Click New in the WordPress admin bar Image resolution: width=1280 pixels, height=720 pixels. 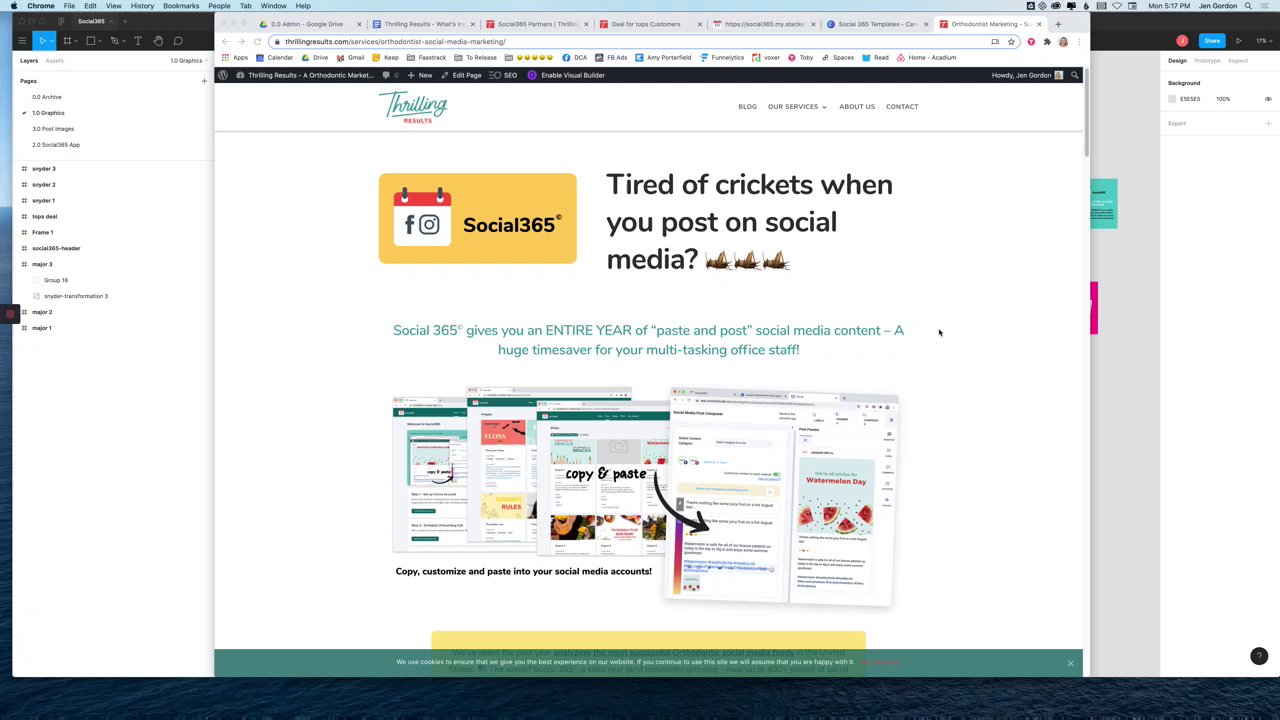pyautogui.click(x=420, y=75)
